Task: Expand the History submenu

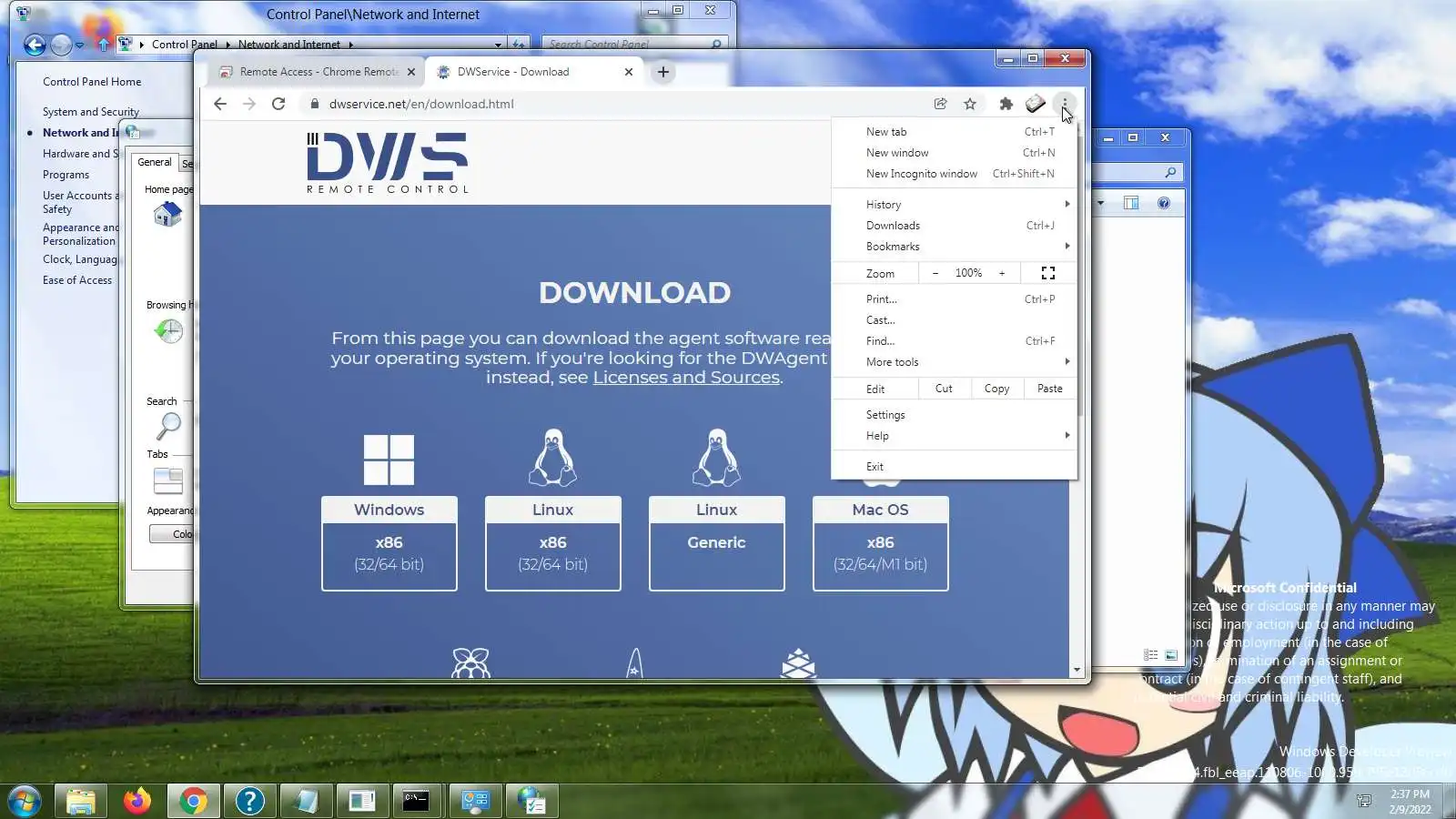Action: click(954, 205)
